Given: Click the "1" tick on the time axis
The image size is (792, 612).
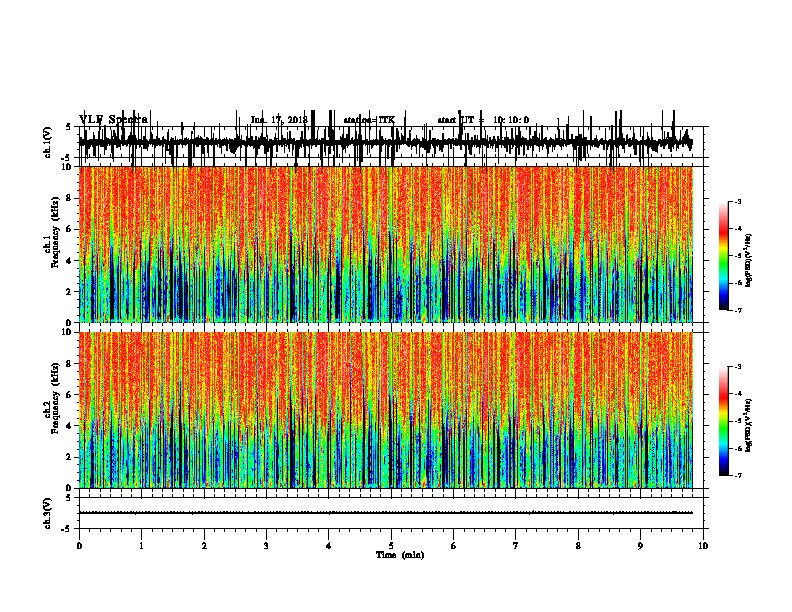Looking at the screenshot, I should [141, 546].
